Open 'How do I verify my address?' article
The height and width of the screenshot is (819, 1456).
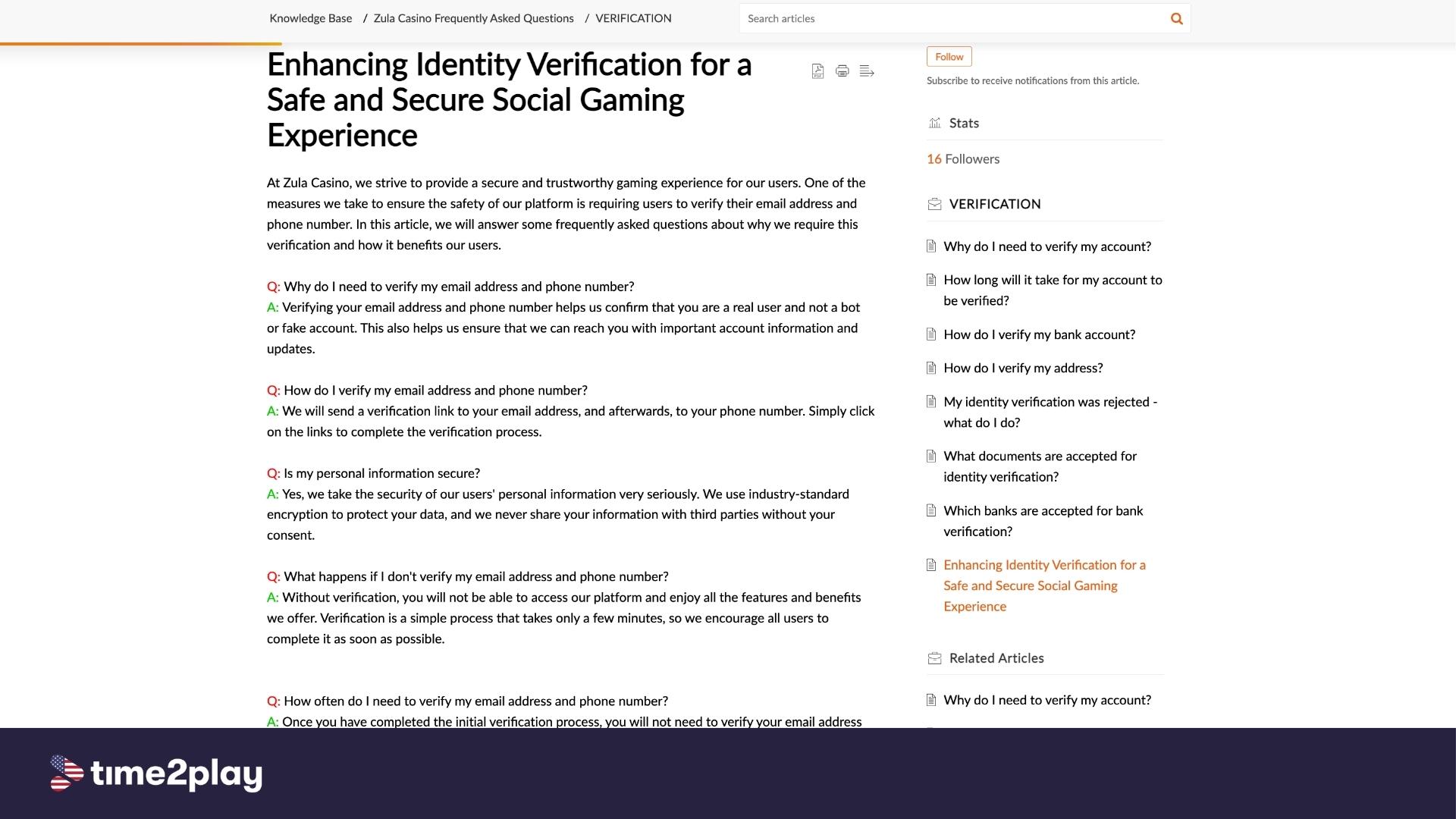(x=1023, y=368)
